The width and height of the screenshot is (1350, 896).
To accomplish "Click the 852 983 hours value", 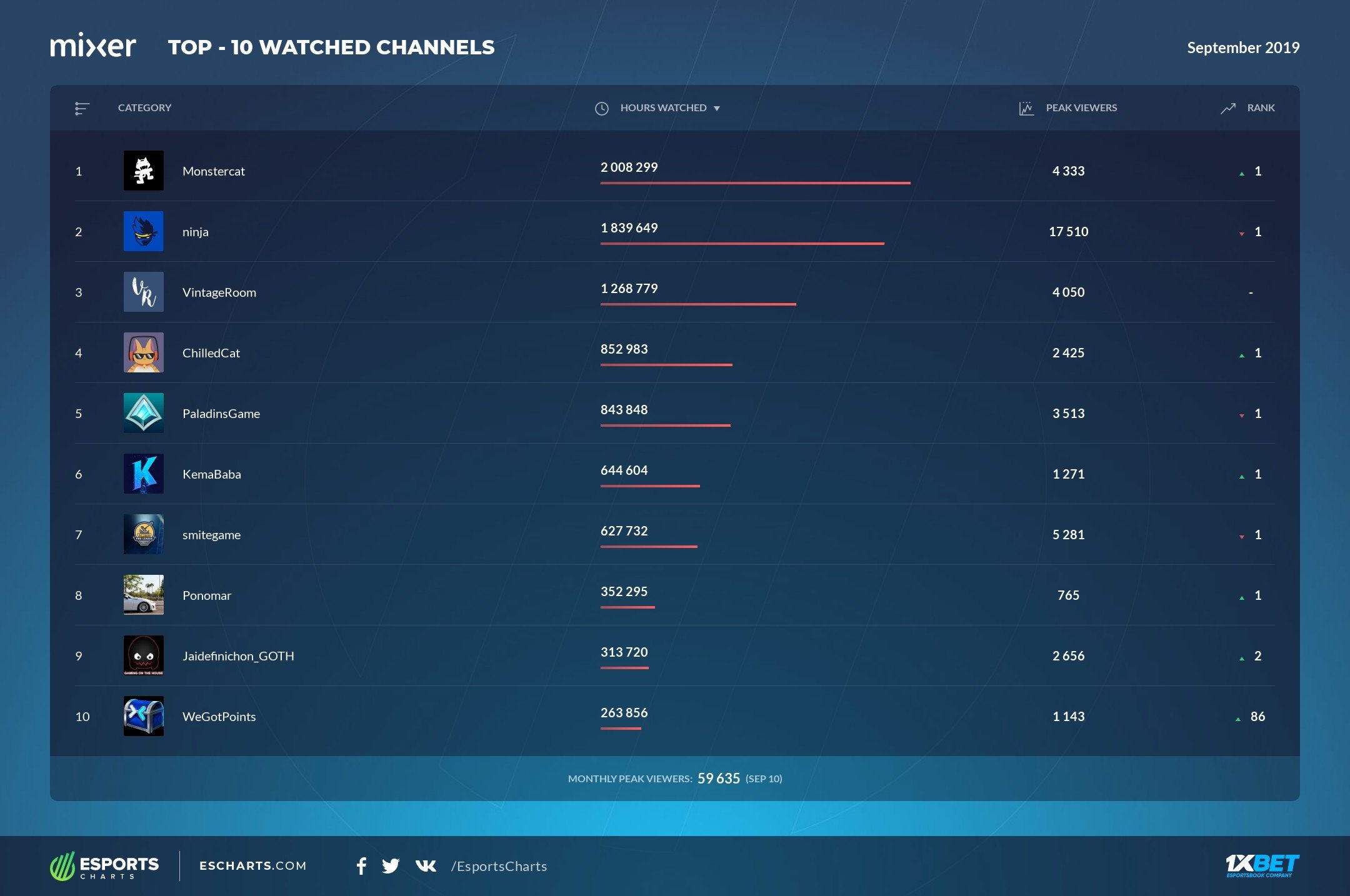I will tap(624, 349).
